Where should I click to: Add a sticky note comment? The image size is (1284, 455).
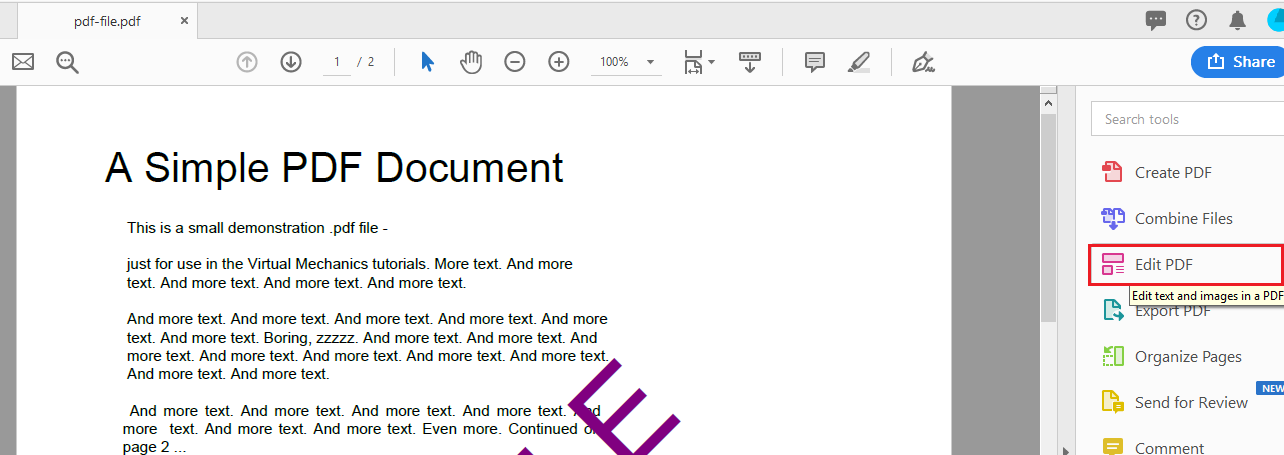coord(815,62)
